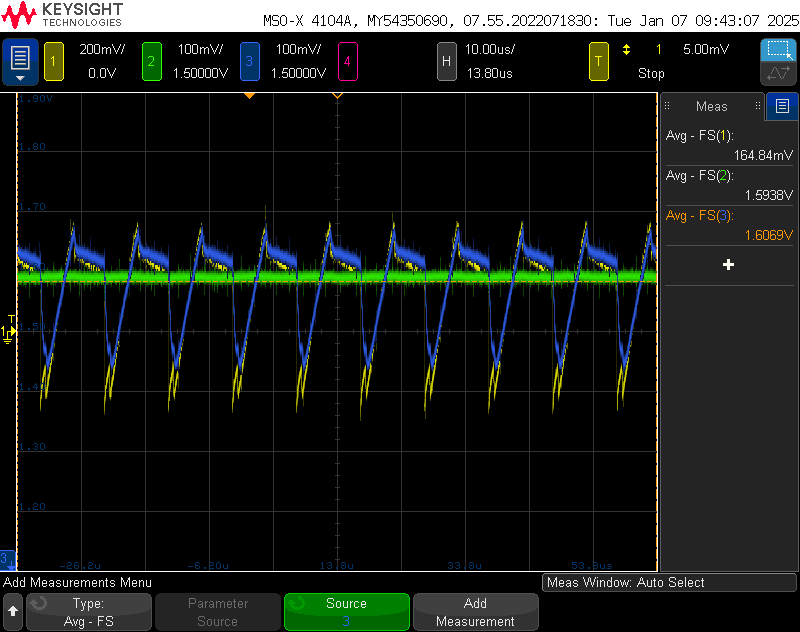The height and width of the screenshot is (632, 800).
Task: Click the Stop run status text
Action: click(x=651, y=73)
